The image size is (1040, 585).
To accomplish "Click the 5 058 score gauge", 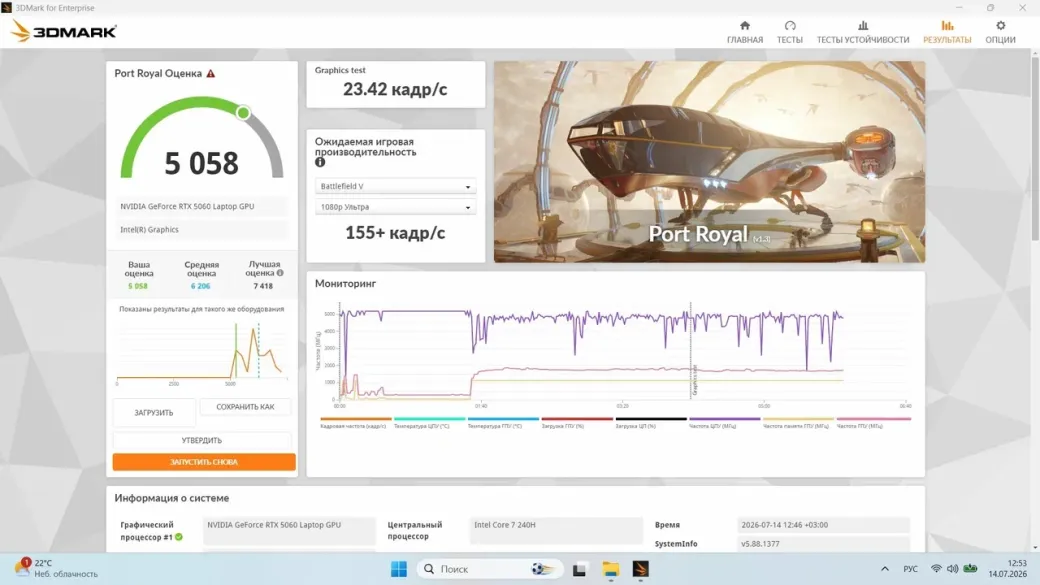I will pyautogui.click(x=202, y=139).
